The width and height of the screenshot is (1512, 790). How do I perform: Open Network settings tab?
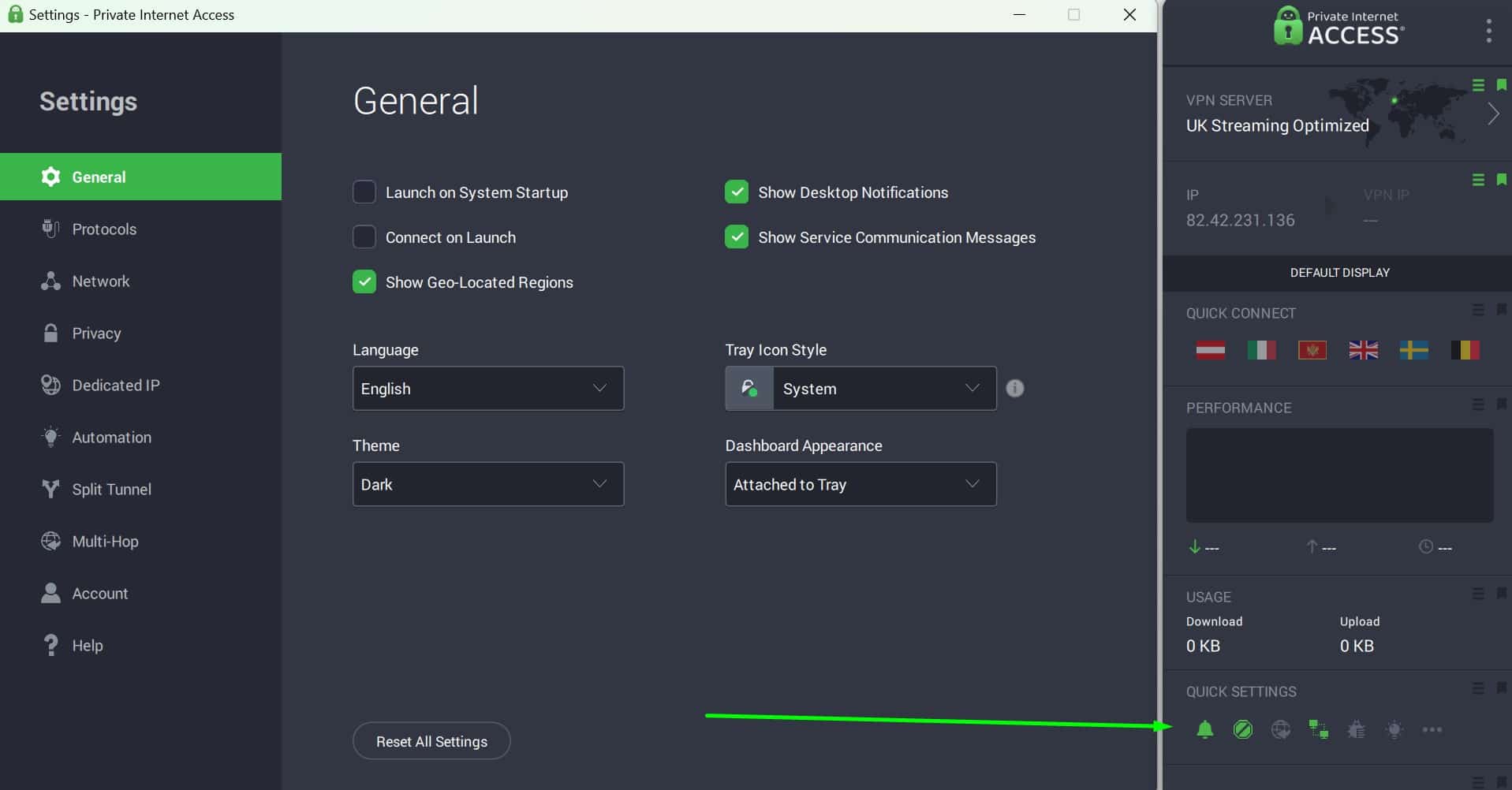[140, 281]
